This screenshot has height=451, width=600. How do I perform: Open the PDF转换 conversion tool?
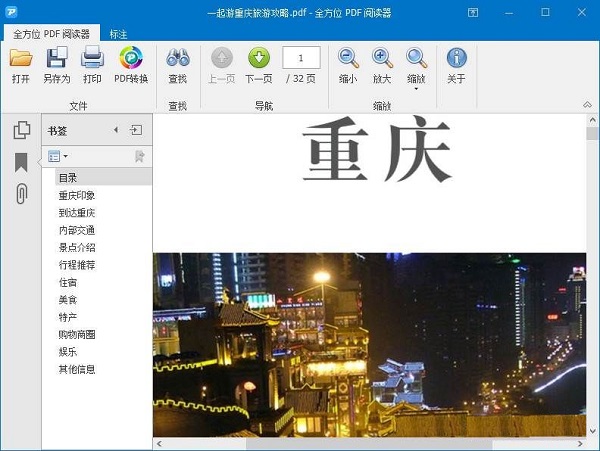click(x=131, y=58)
